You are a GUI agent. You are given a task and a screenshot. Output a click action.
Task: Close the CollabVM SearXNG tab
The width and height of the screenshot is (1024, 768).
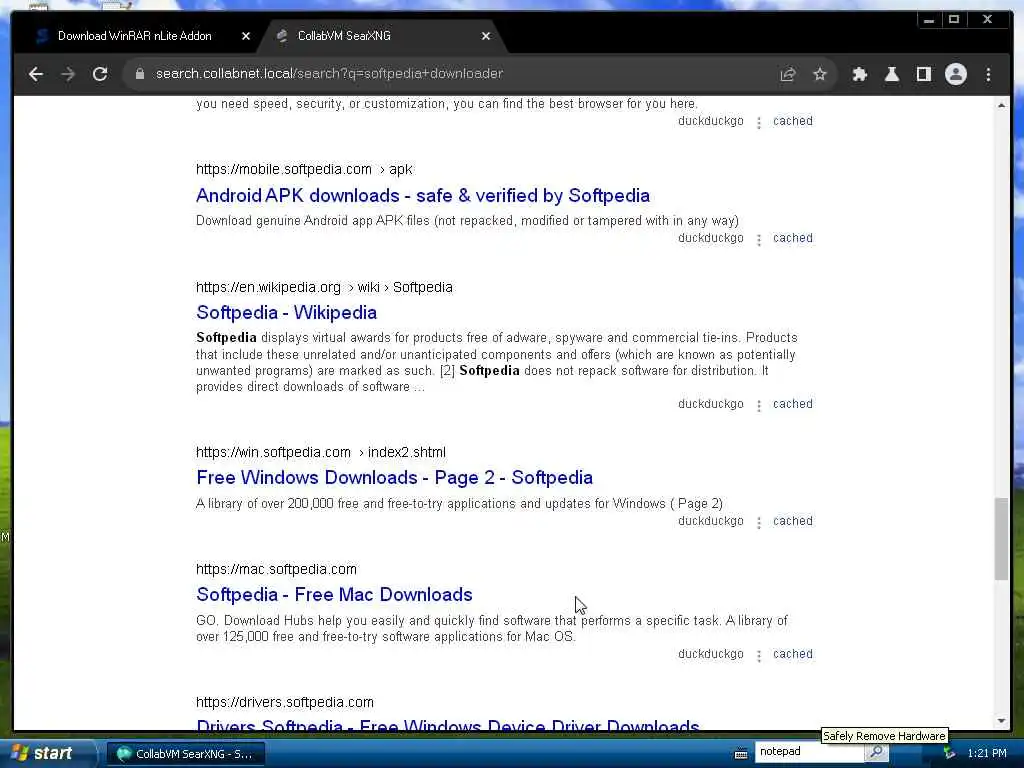[485, 37]
